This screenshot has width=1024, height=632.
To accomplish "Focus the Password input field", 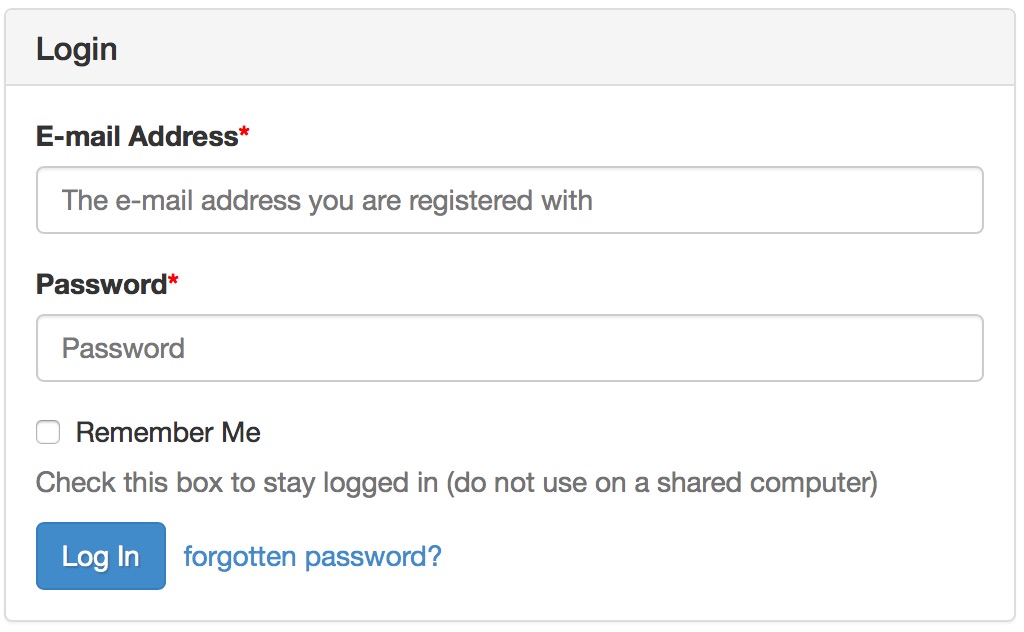I will coord(509,348).
